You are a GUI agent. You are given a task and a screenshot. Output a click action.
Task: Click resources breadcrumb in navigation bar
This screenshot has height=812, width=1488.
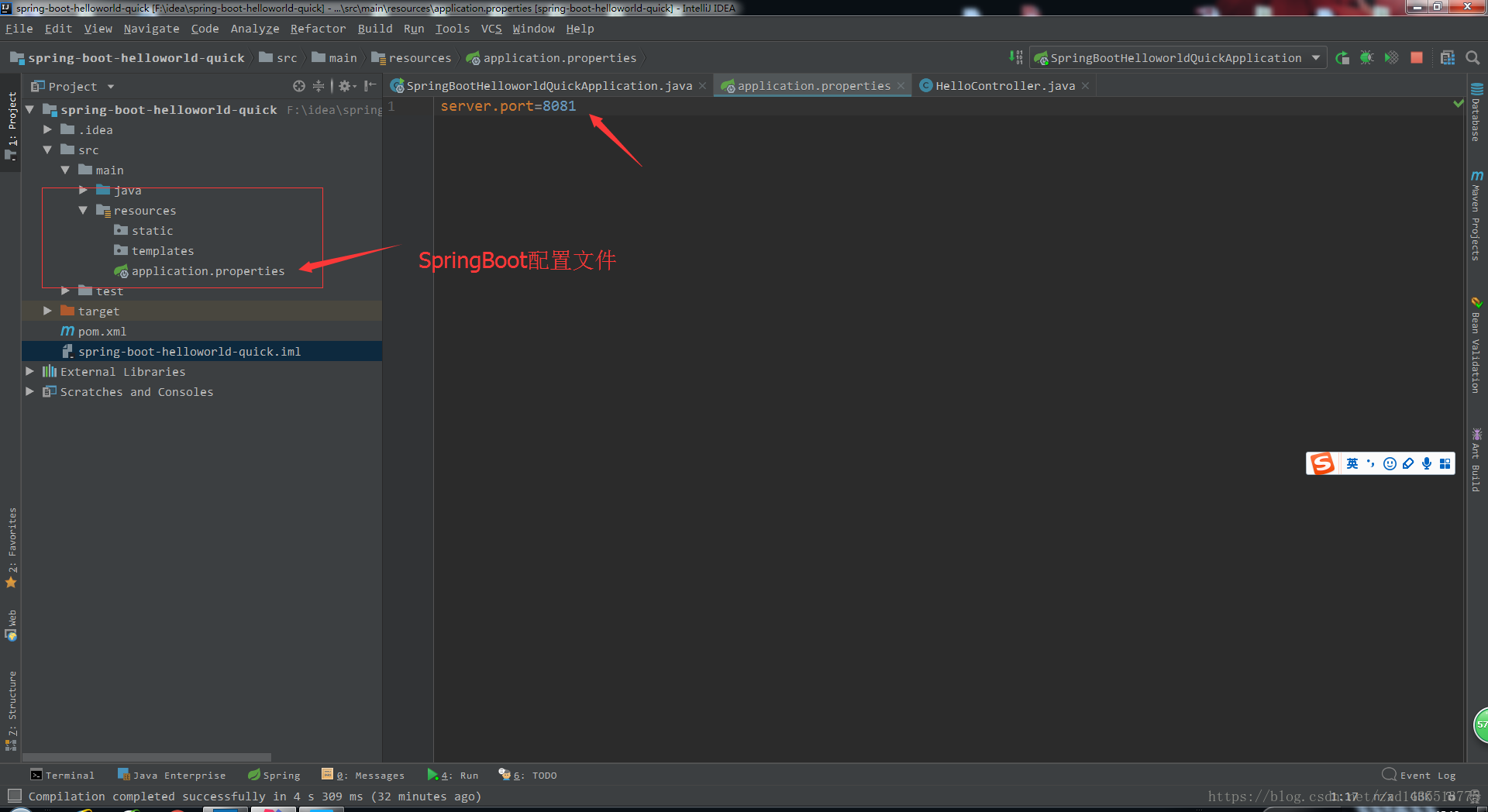point(412,58)
